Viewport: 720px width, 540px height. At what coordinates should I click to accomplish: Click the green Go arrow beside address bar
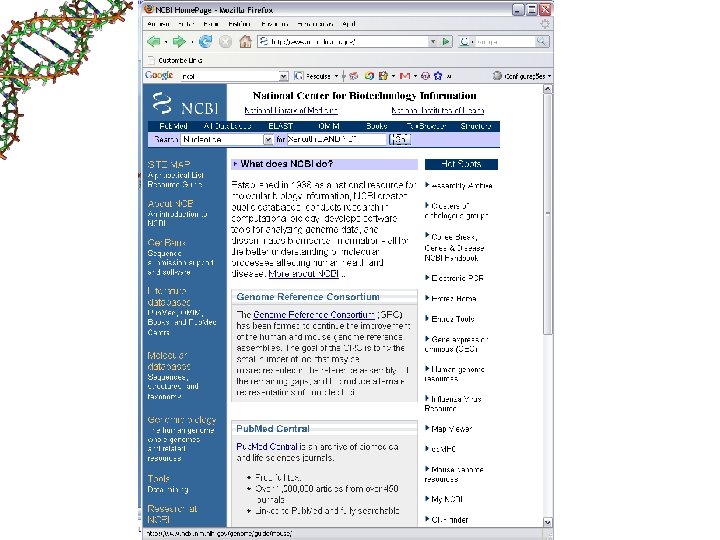(x=446, y=41)
